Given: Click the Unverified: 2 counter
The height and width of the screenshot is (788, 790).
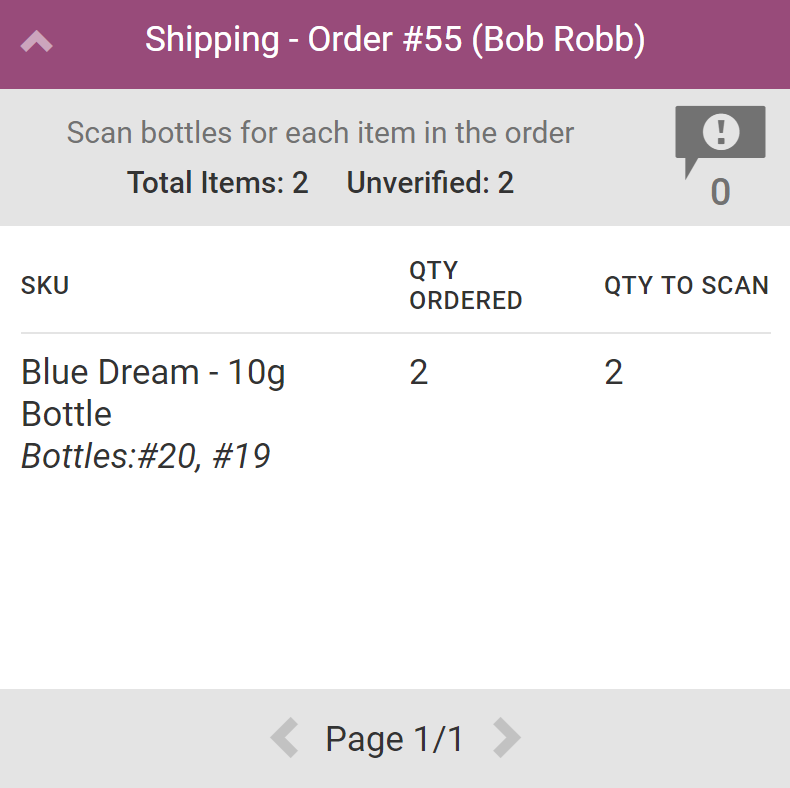Looking at the screenshot, I should tap(430, 182).
